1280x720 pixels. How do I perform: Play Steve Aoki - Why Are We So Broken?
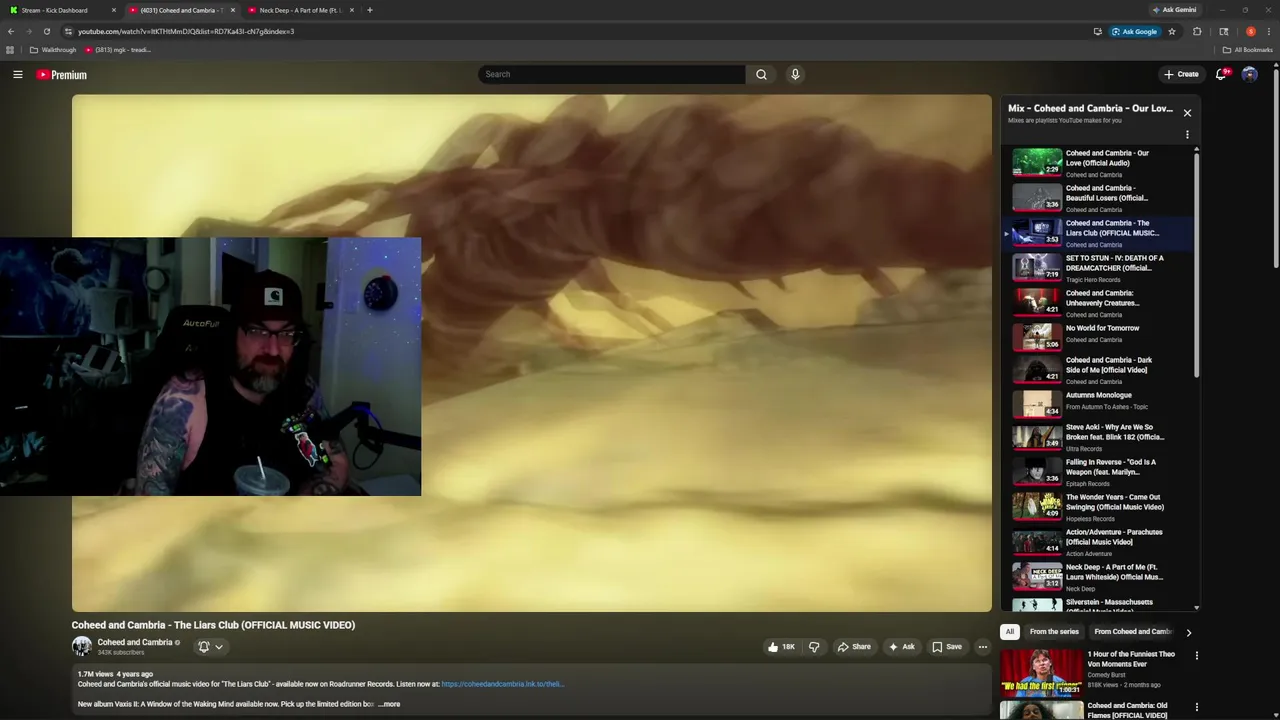tap(1098, 437)
